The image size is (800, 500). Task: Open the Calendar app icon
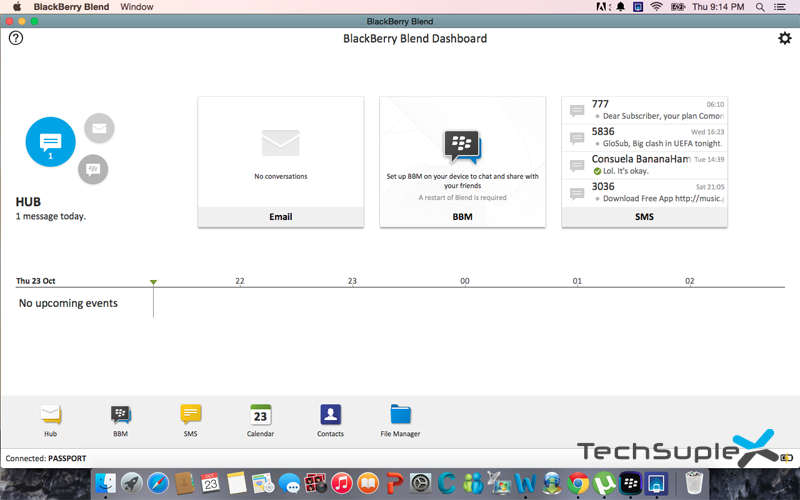260,419
